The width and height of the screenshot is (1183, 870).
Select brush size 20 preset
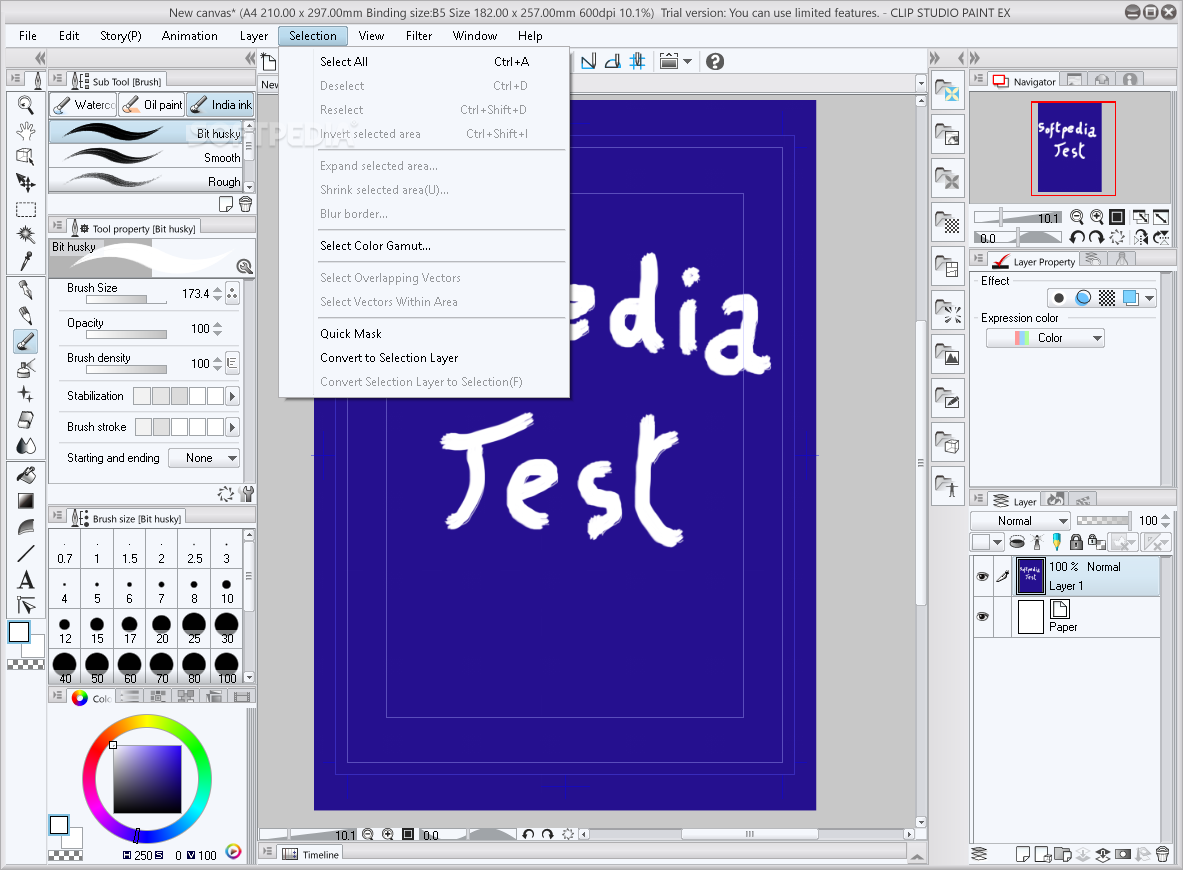161,629
